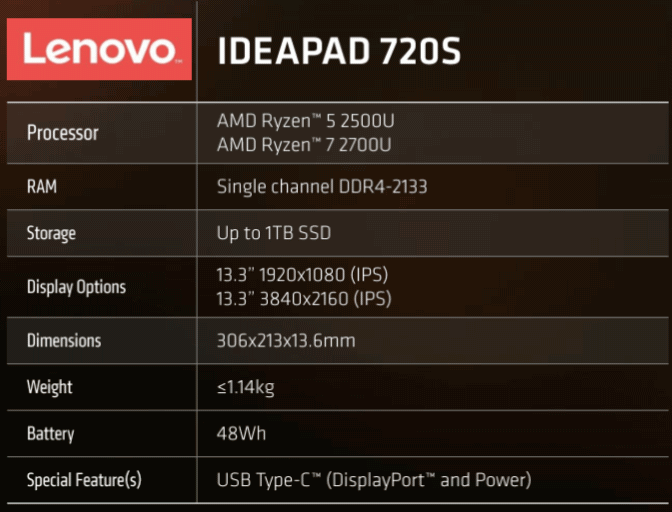The image size is (672, 512).
Task: Click the Storage row label
Action: click(x=51, y=234)
